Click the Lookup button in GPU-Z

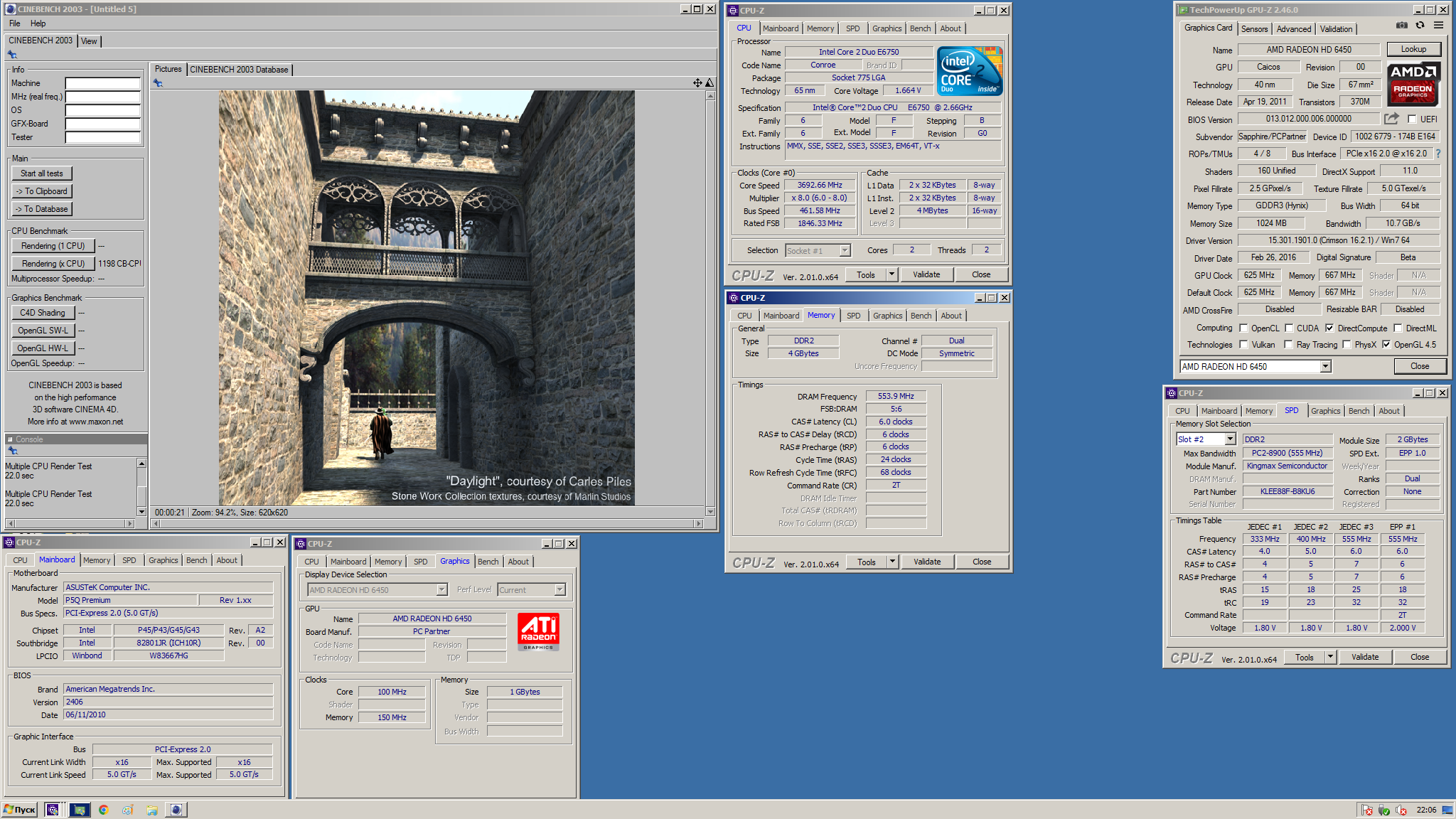(x=1413, y=49)
